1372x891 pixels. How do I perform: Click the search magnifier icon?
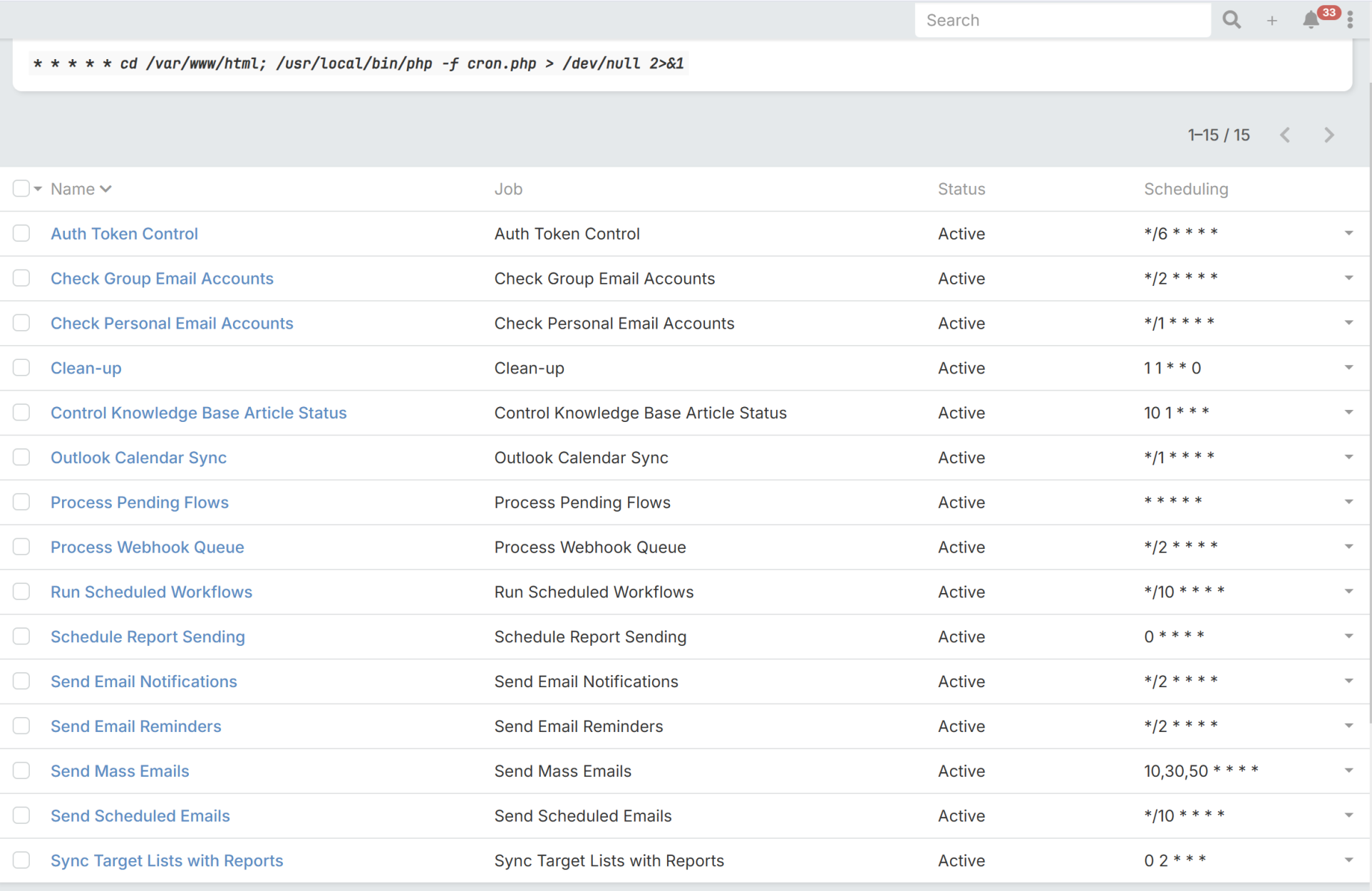1232,20
